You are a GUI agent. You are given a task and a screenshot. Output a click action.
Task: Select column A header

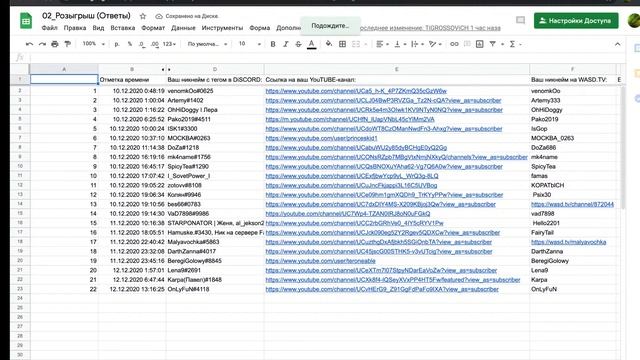[x=64, y=69]
